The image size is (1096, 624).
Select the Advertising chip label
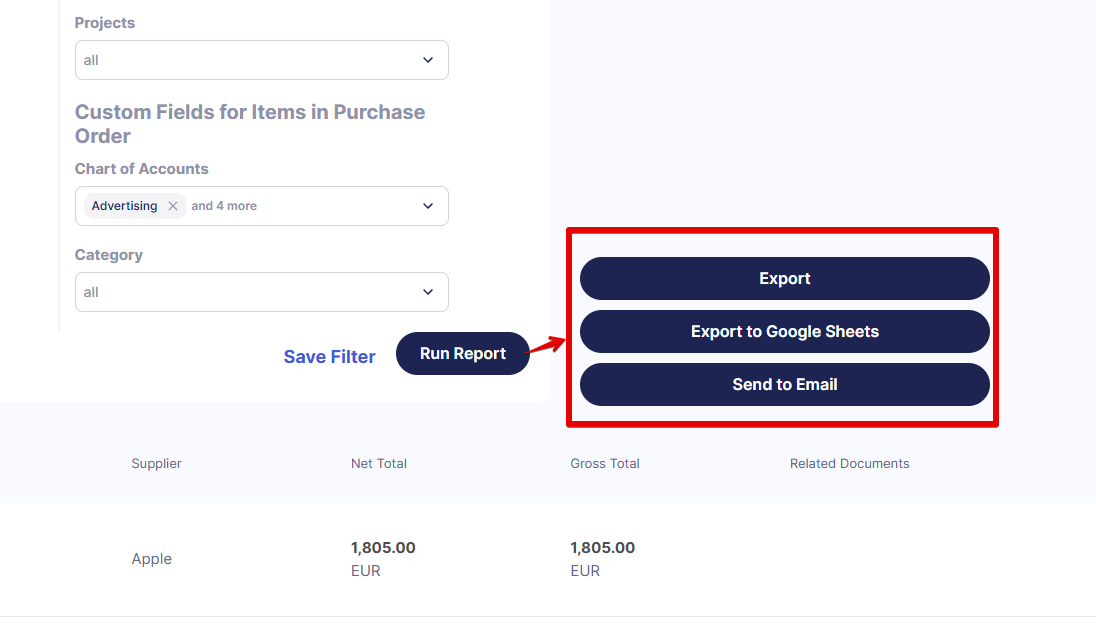(x=124, y=206)
